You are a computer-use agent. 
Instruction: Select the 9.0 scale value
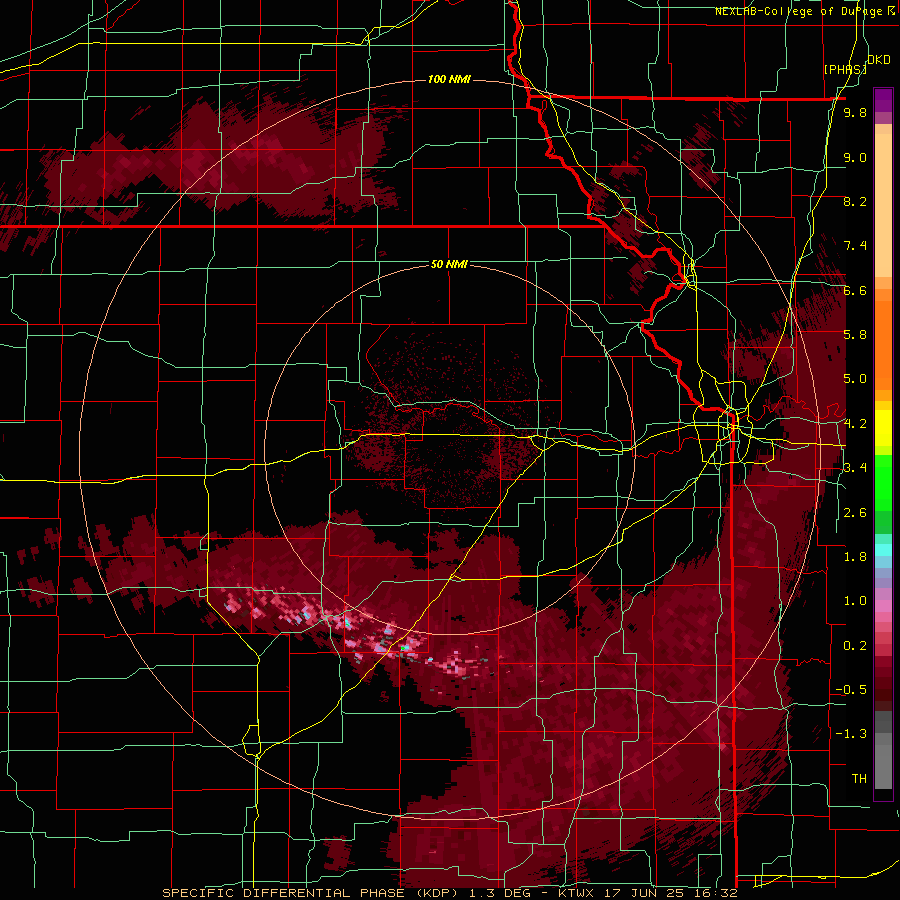pyautogui.click(x=855, y=157)
